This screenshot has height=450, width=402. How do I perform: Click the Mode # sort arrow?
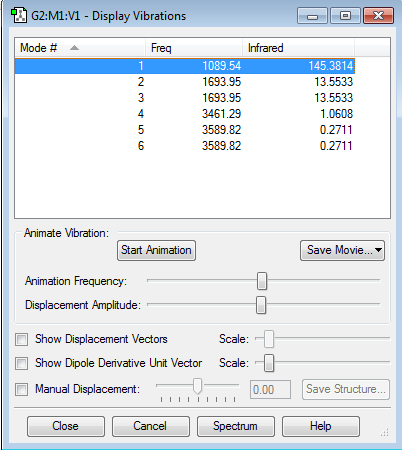point(74,48)
